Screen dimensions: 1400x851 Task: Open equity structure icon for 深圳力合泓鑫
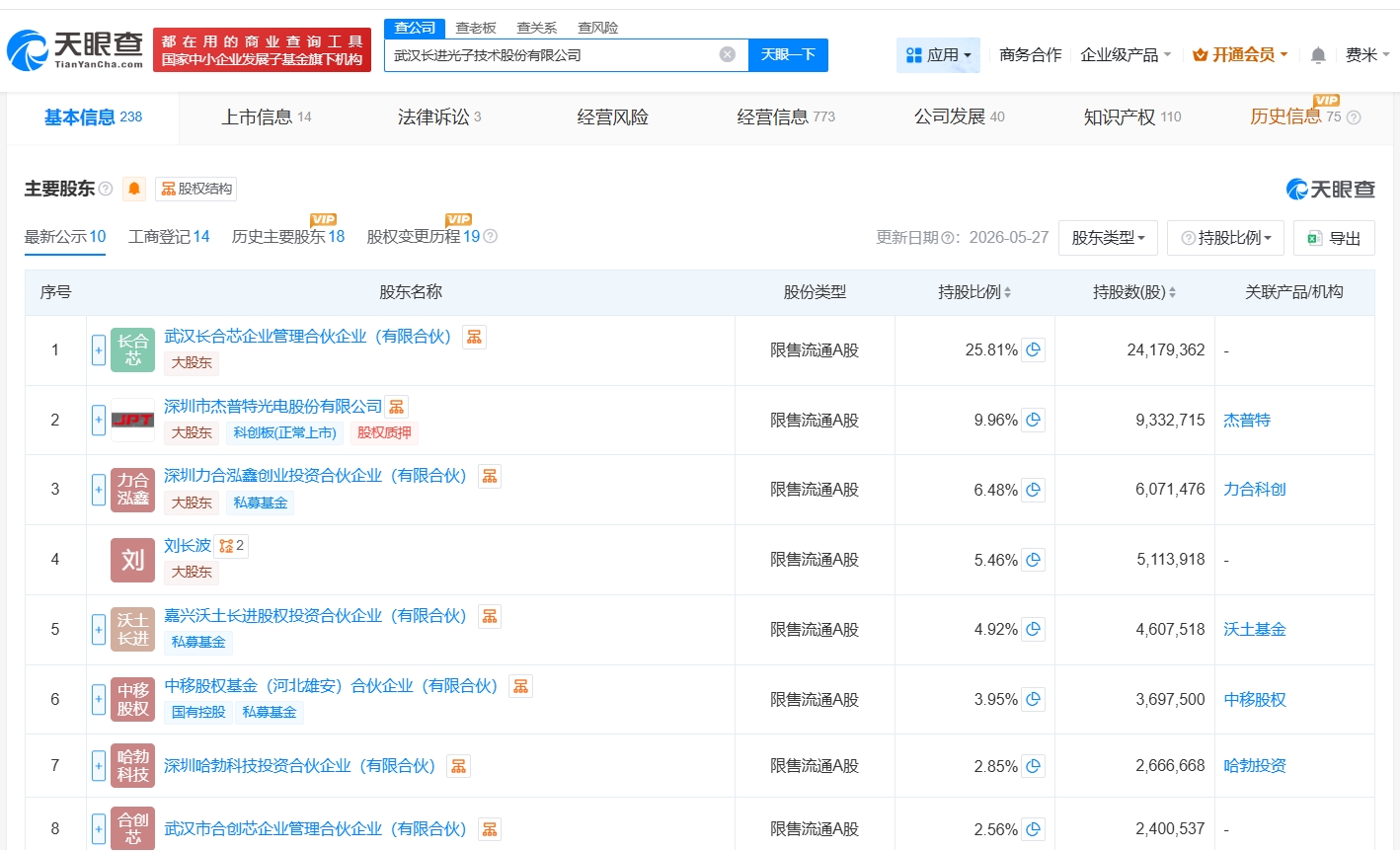(x=490, y=477)
